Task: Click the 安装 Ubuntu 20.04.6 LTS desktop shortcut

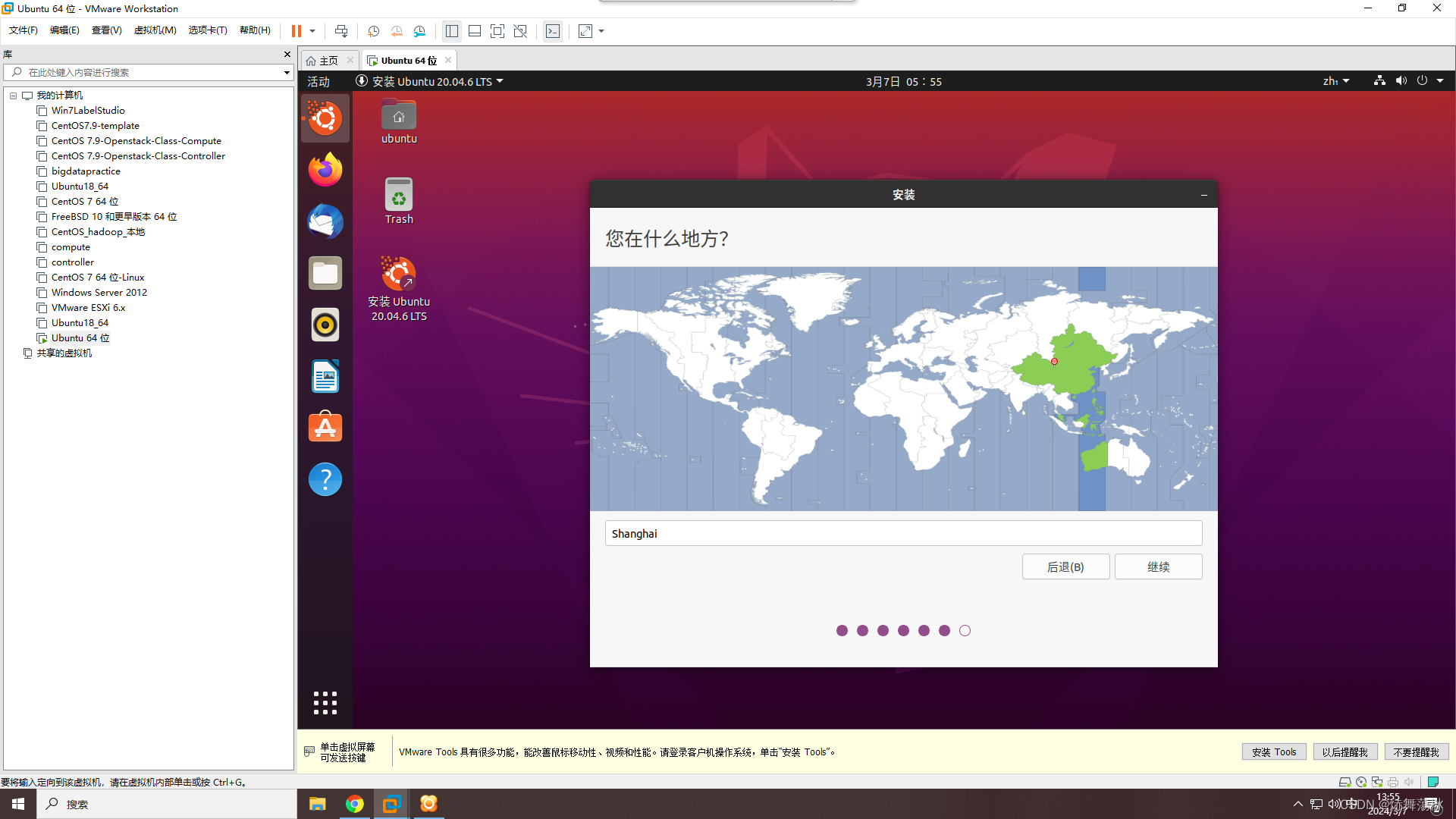Action: pos(399,289)
